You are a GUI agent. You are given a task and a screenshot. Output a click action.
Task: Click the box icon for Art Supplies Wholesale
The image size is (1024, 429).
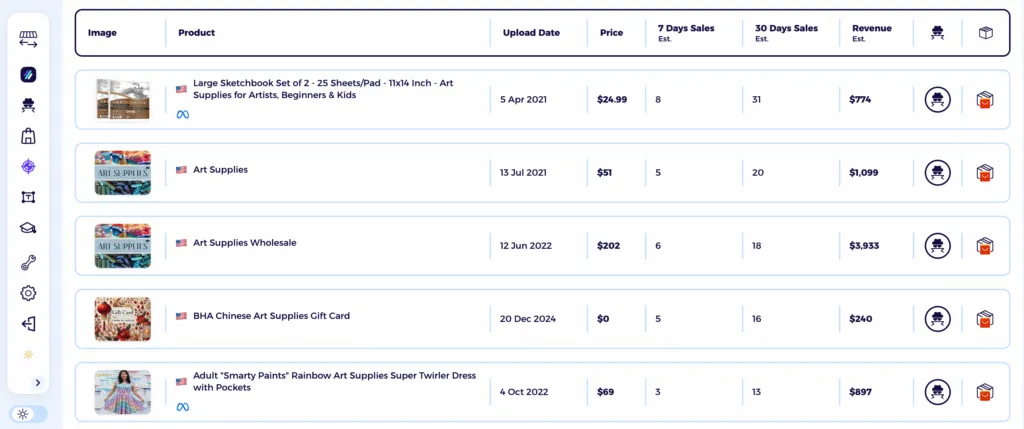coord(985,245)
